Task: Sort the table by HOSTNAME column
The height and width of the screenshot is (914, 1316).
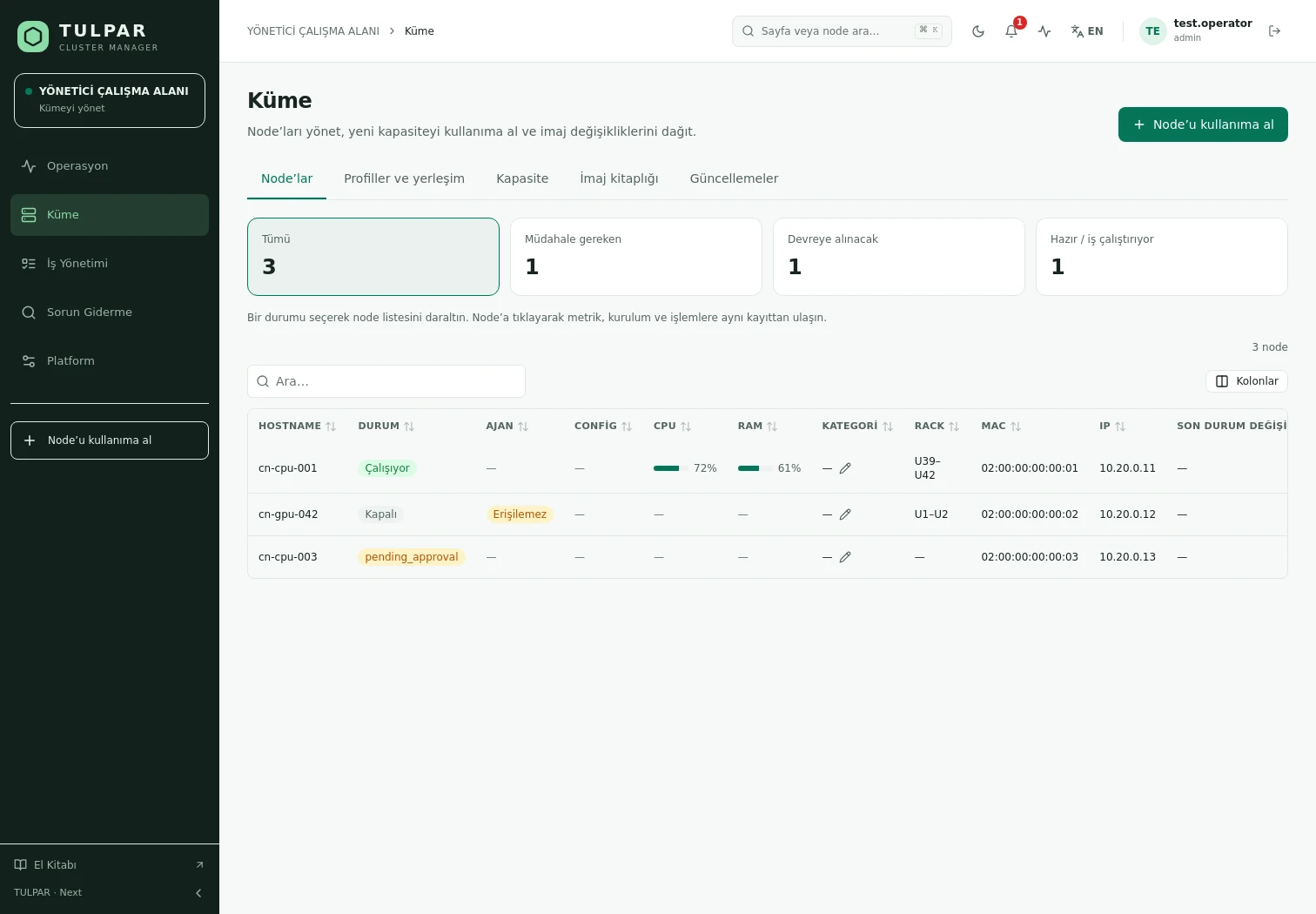Action: coord(297,427)
